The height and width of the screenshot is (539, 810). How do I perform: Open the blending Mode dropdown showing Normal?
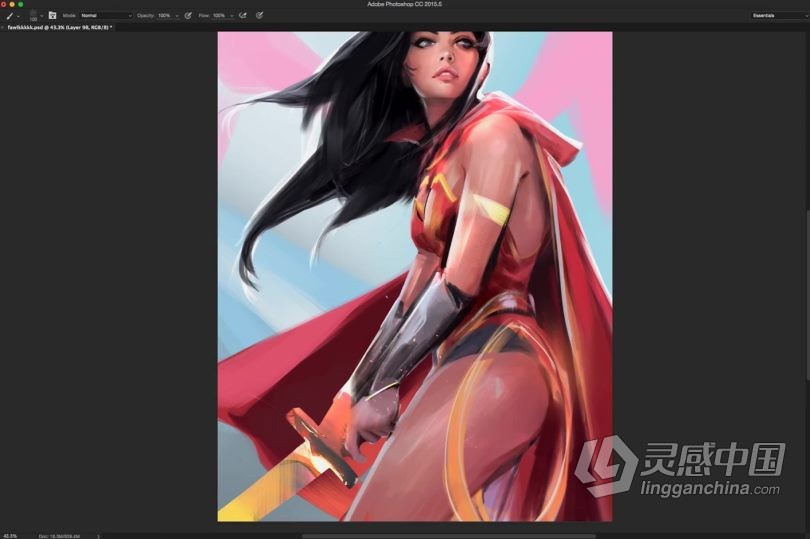[106, 16]
